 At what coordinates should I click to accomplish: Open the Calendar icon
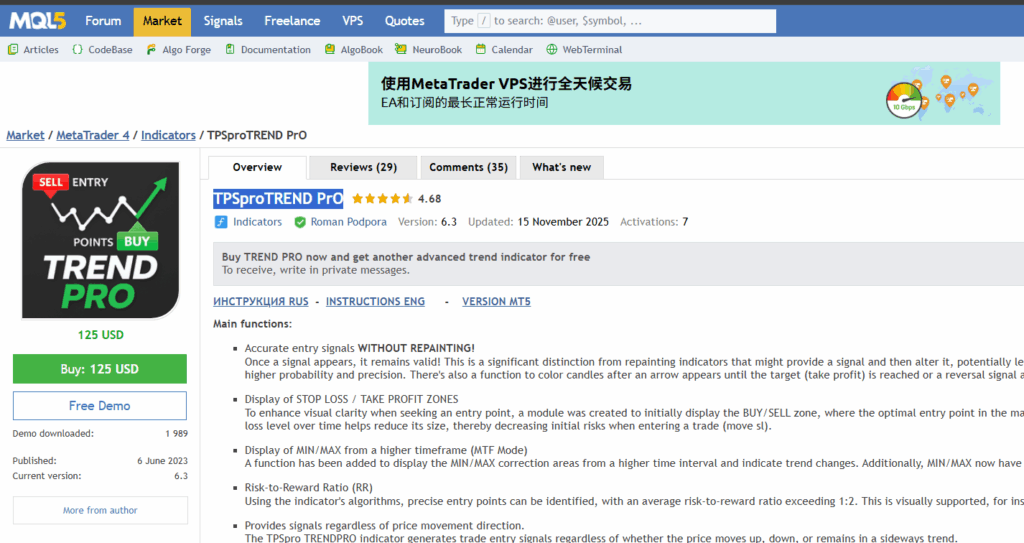[x=481, y=49]
